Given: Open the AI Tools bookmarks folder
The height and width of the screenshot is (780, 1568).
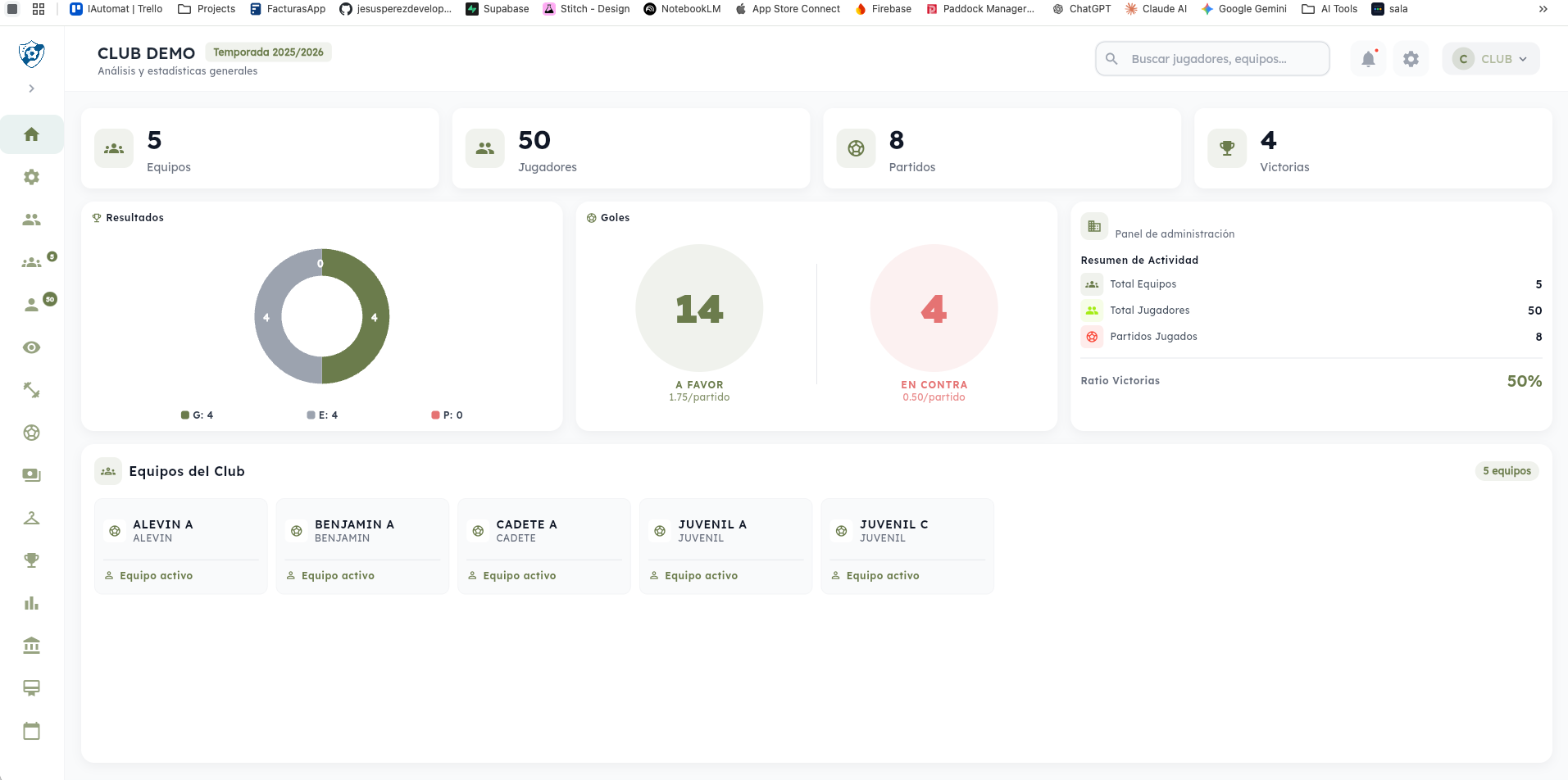Looking at the screenshot, I should click(x=1329, y=9).
